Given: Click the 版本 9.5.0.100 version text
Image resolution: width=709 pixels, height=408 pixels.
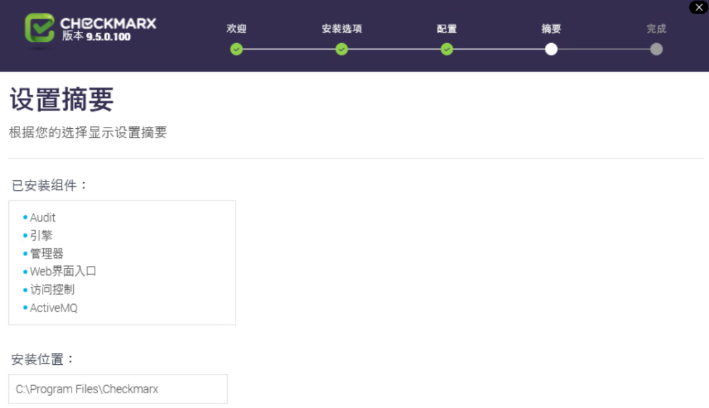Looking at the screenshot, I should tap(96, 36).
